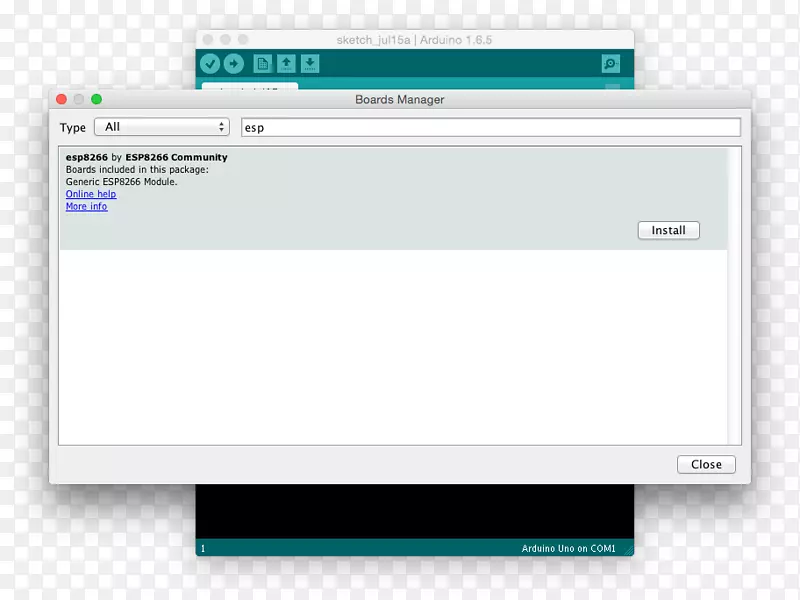Click the board search field containing 'esp'
Image resolution: width=800 pixels, height=600 pixels.
pyautogui.click(x=490, y=128)
